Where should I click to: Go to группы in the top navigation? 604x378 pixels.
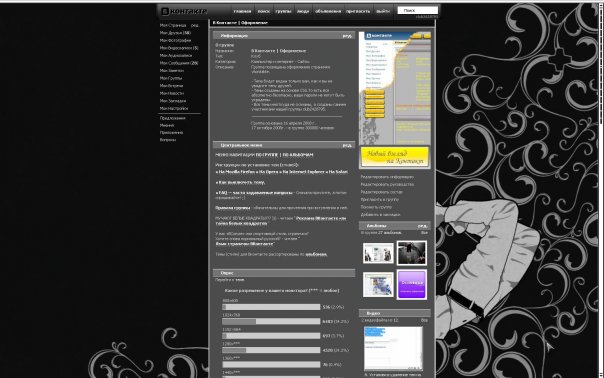(x=283, y=12)
